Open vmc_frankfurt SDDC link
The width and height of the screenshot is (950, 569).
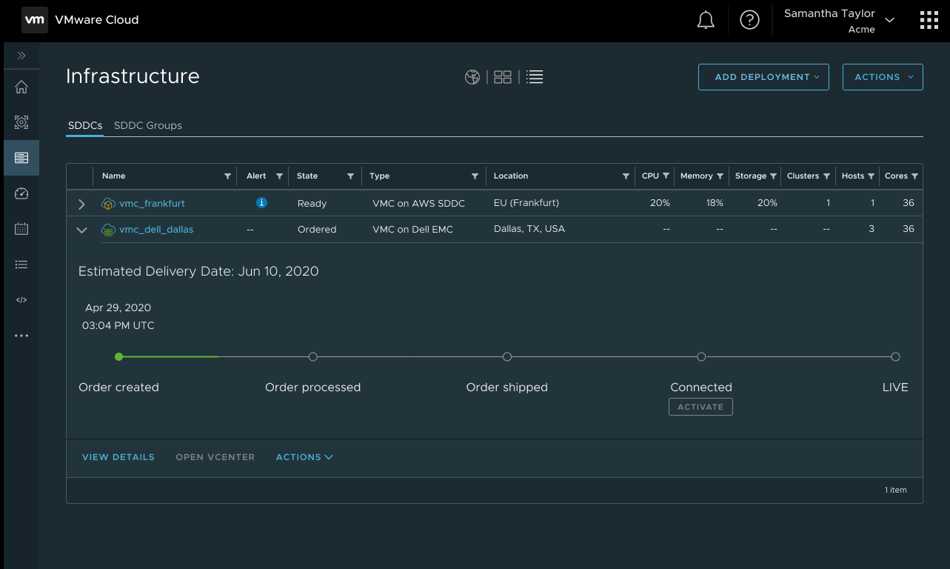coord(151,204)
